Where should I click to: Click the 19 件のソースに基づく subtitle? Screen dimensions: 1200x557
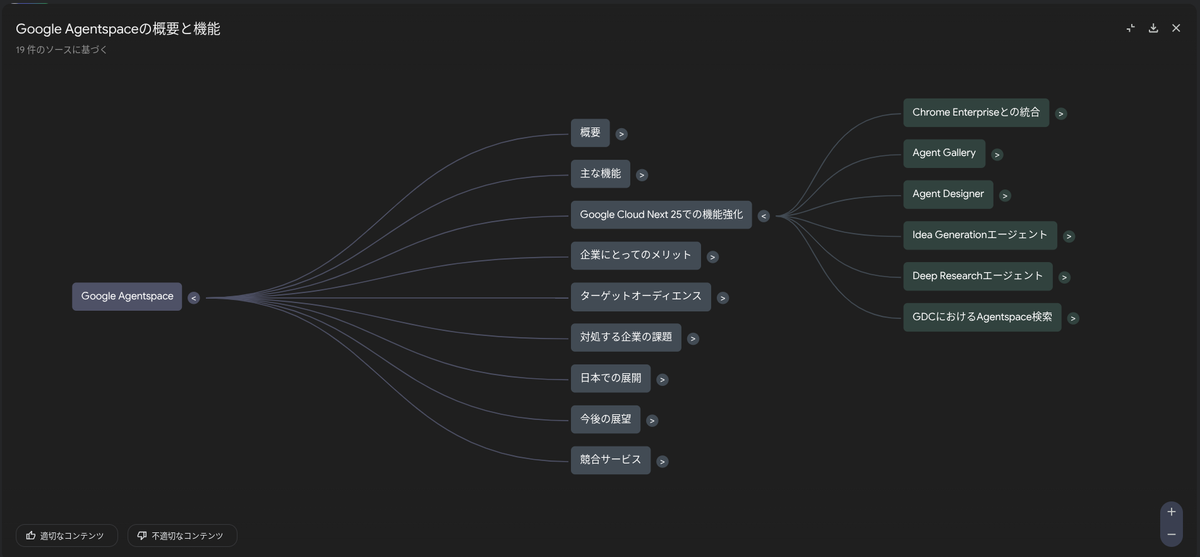click(61, 50)
